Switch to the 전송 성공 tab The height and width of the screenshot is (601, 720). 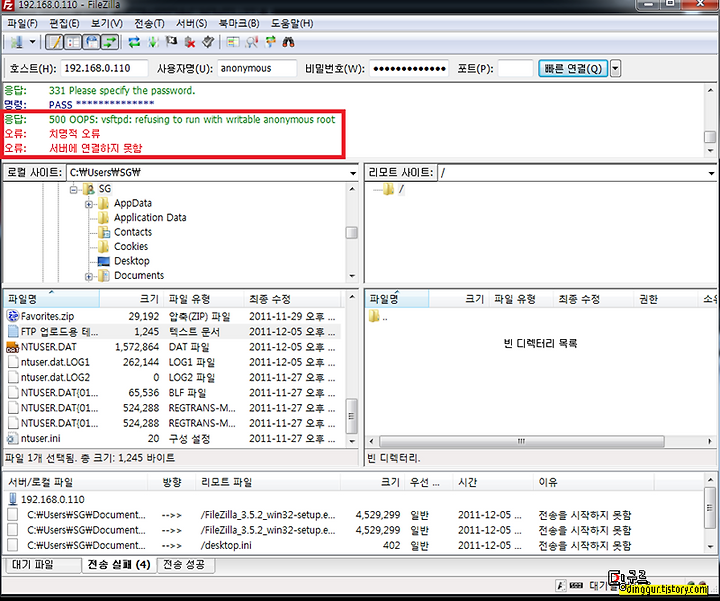click(x=185, y=564)
